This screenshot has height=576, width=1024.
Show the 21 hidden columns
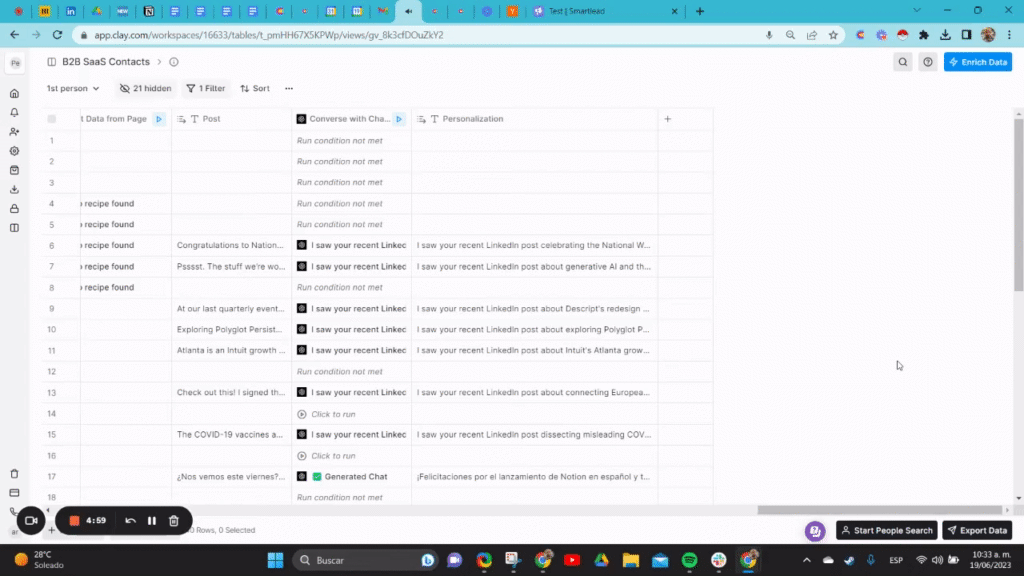[x=145, y=88]
